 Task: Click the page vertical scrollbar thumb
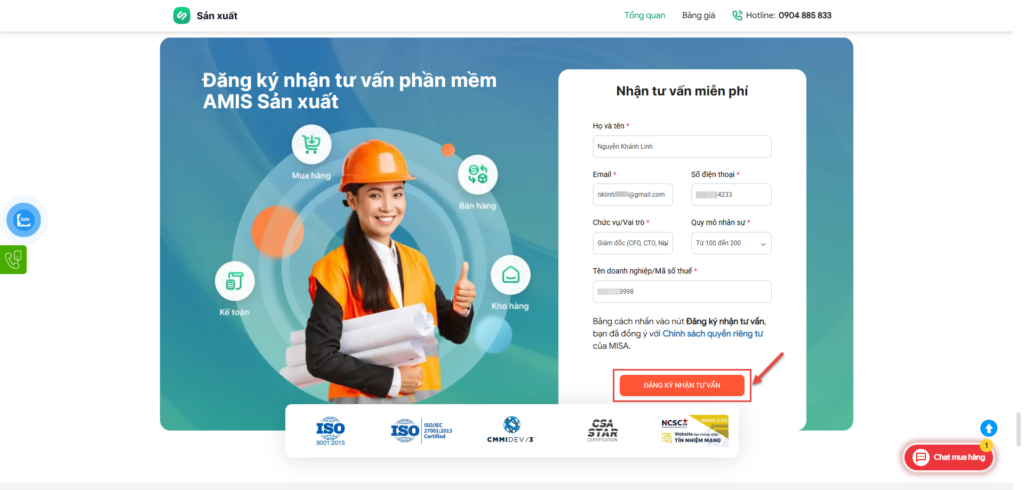(x=1018, y=429)
